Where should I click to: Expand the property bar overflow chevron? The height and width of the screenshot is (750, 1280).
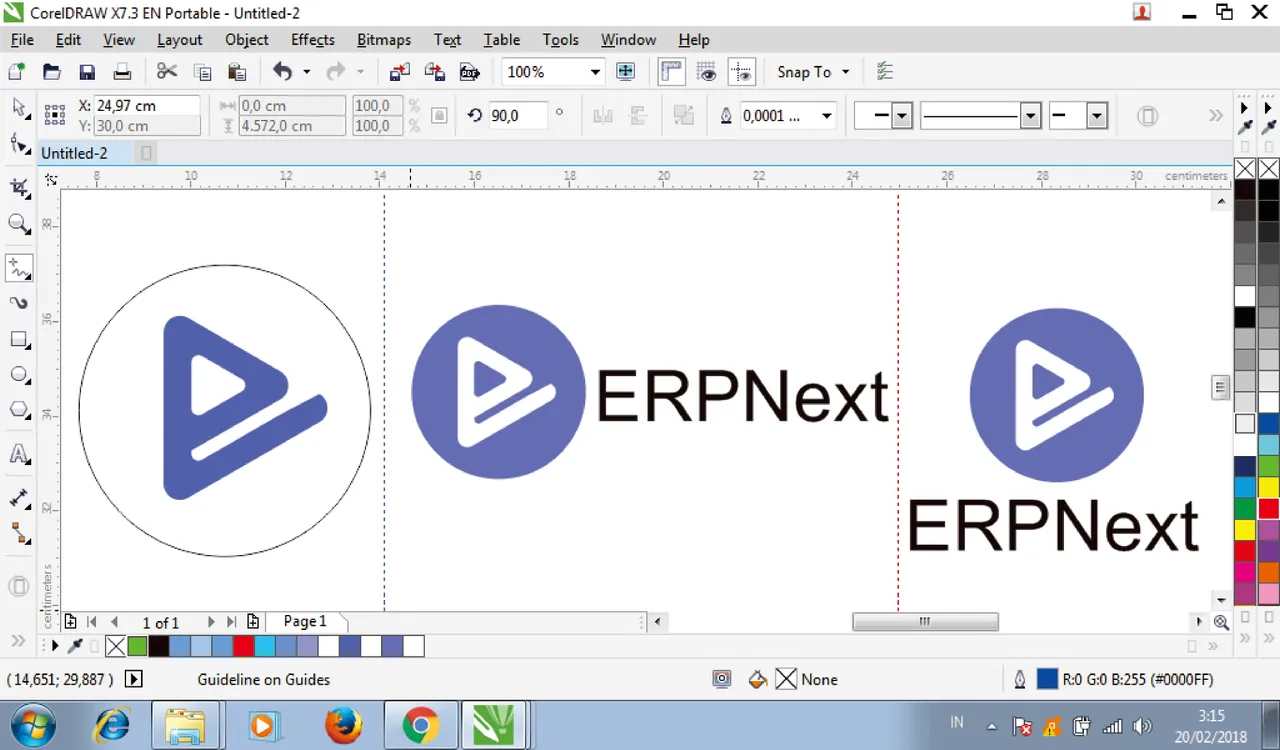(1216, 116)
